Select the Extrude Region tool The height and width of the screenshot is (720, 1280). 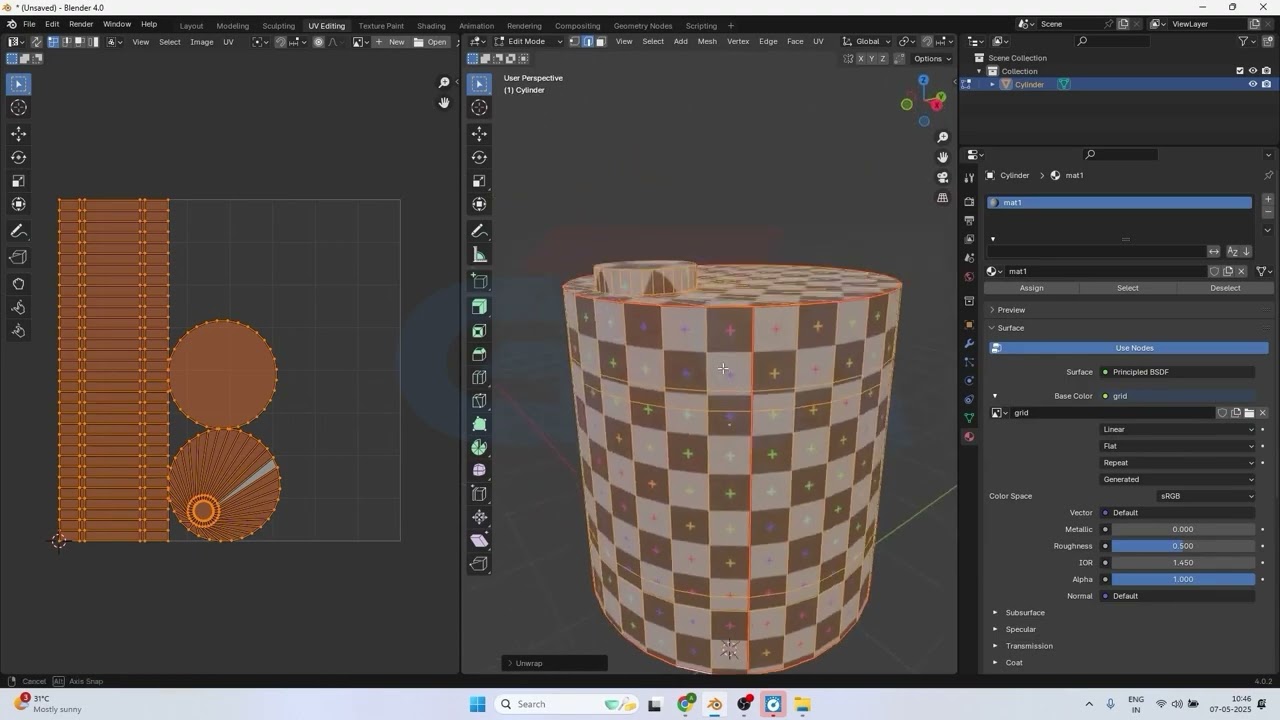pos(479,307)
